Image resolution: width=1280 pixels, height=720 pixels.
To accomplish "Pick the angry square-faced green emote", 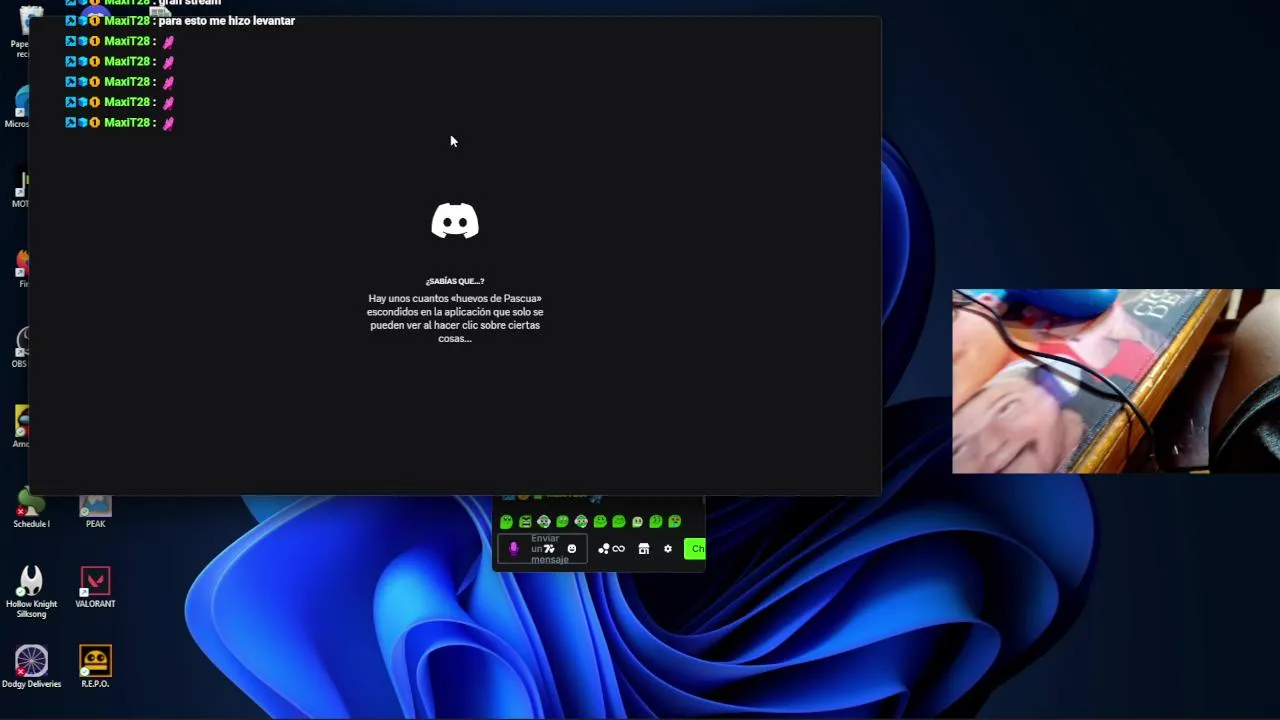I will [525, 522].
